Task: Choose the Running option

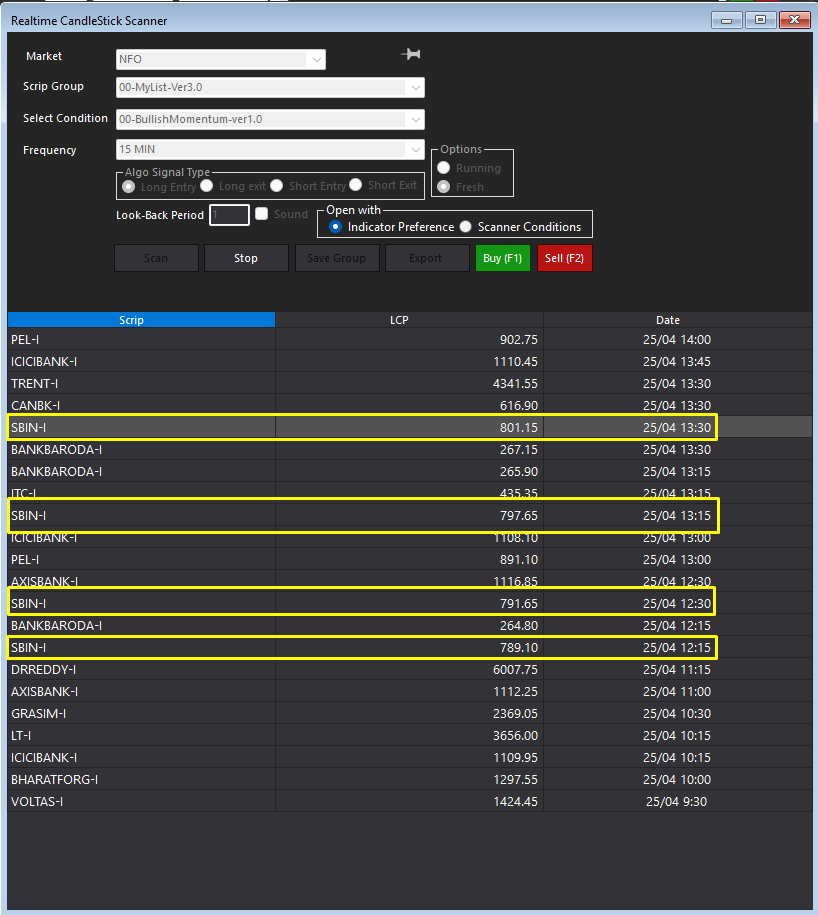Action: (443, 168)
